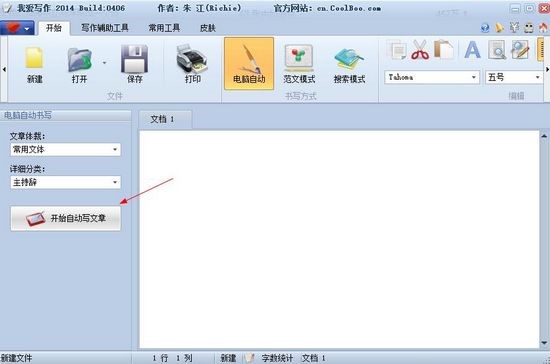Screen dimensions: 550x364
Task: Open the 文章体裁 dropdown showing 常用文体
Action: tap(66, 150)
